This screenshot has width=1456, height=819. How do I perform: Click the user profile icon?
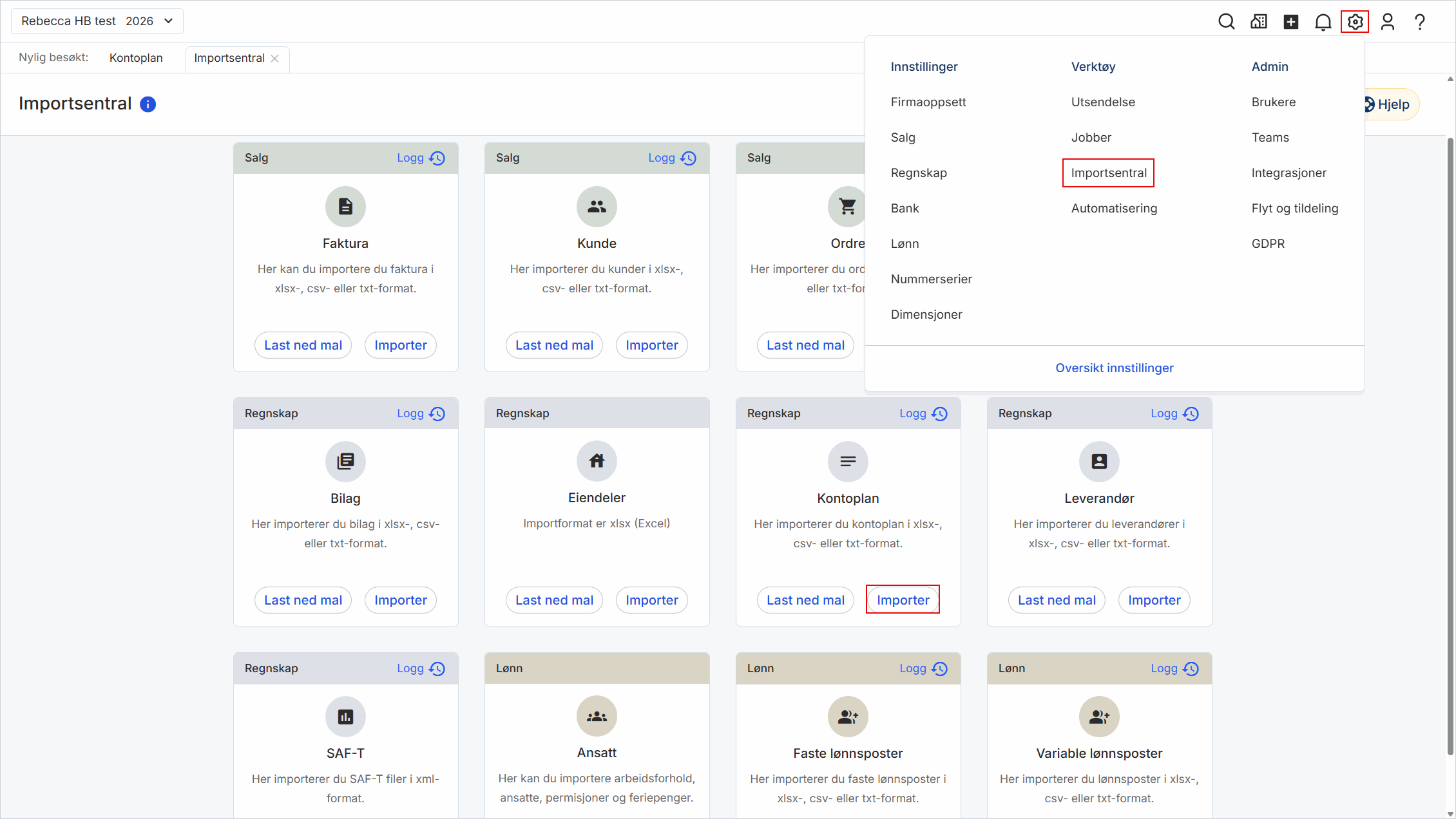[x=1387, y=22]
